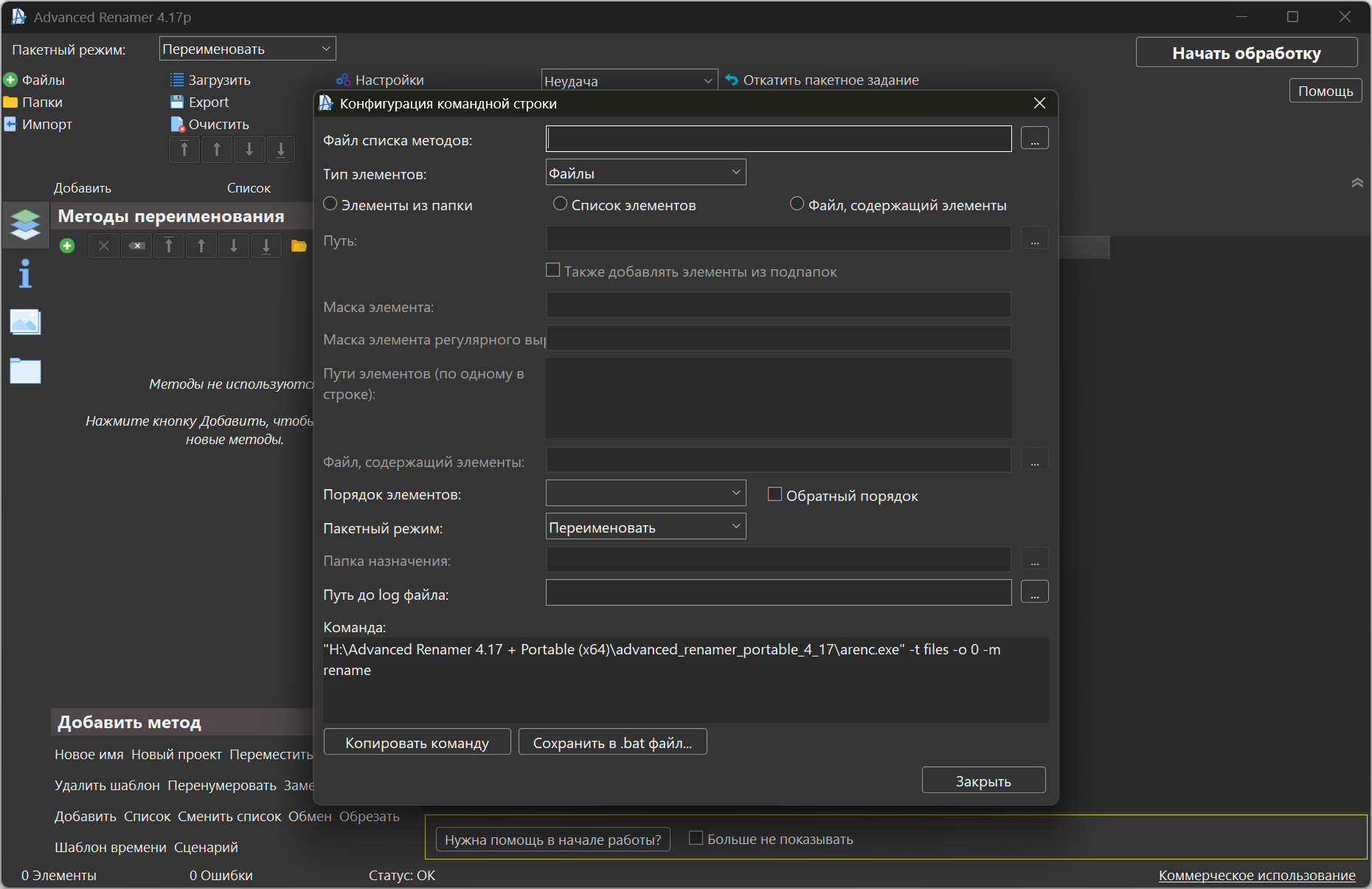This screenshot has width=1372, height=889.
Task: Open the Неудача dropdown in toolbar
Action: (x=628, y=80)
